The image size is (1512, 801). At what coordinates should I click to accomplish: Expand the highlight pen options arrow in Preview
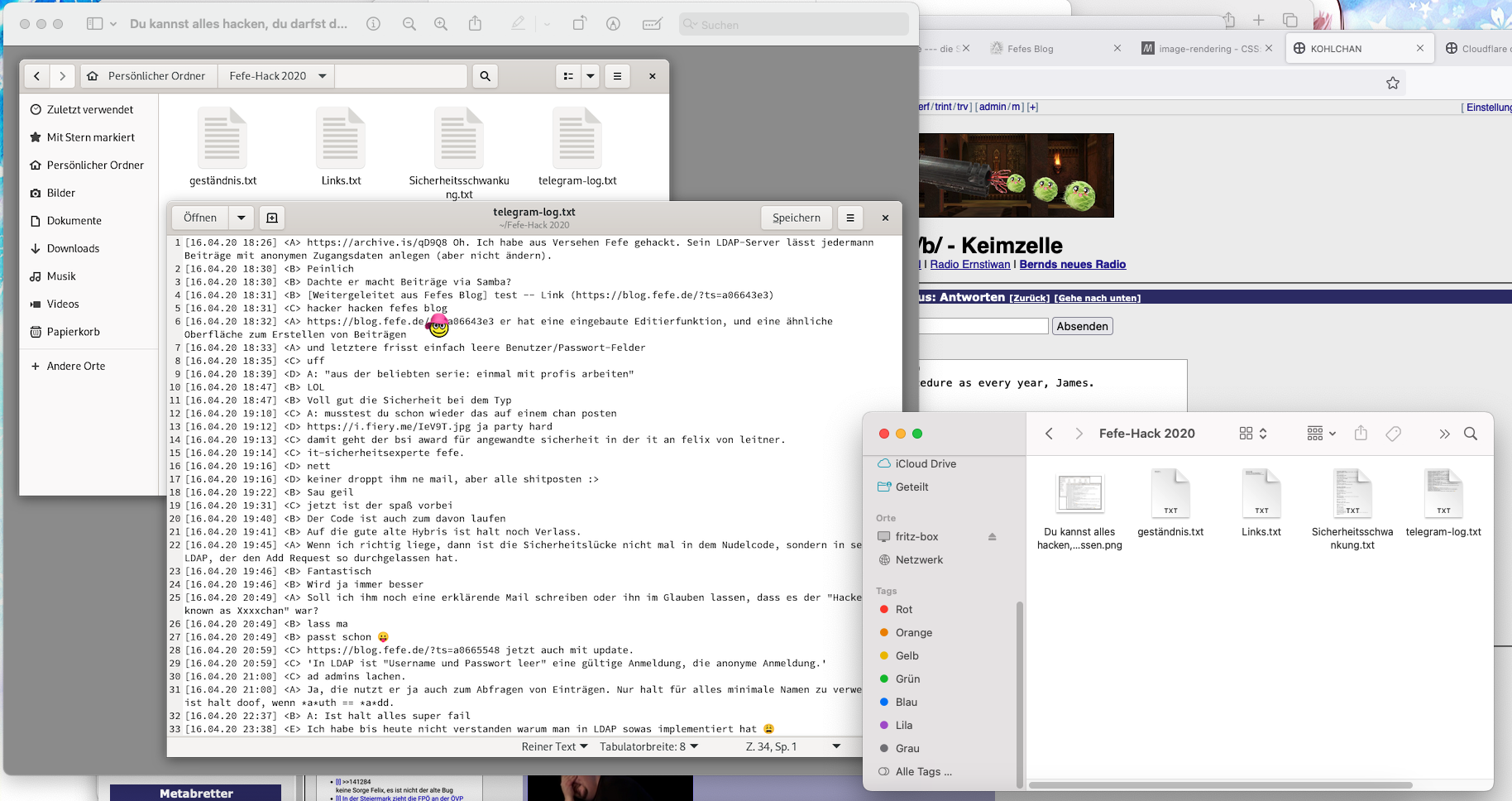547,24
